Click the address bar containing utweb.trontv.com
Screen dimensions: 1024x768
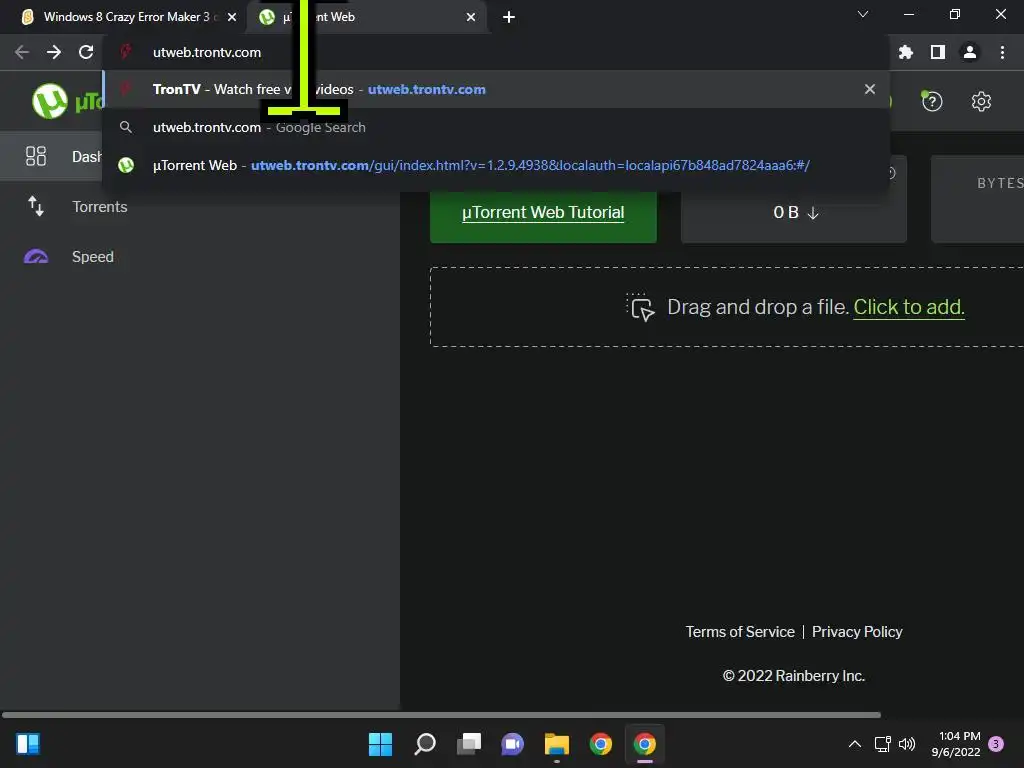pyautogui.click(x=496, y=52)
